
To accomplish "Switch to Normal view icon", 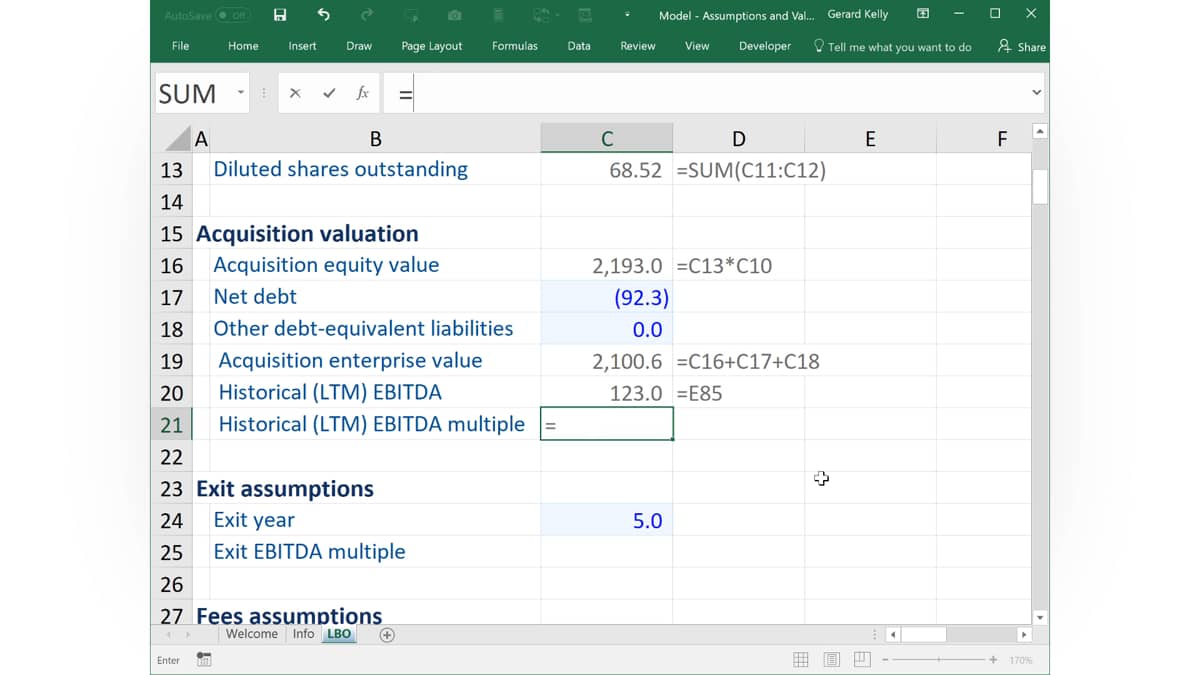I will 801,660.
